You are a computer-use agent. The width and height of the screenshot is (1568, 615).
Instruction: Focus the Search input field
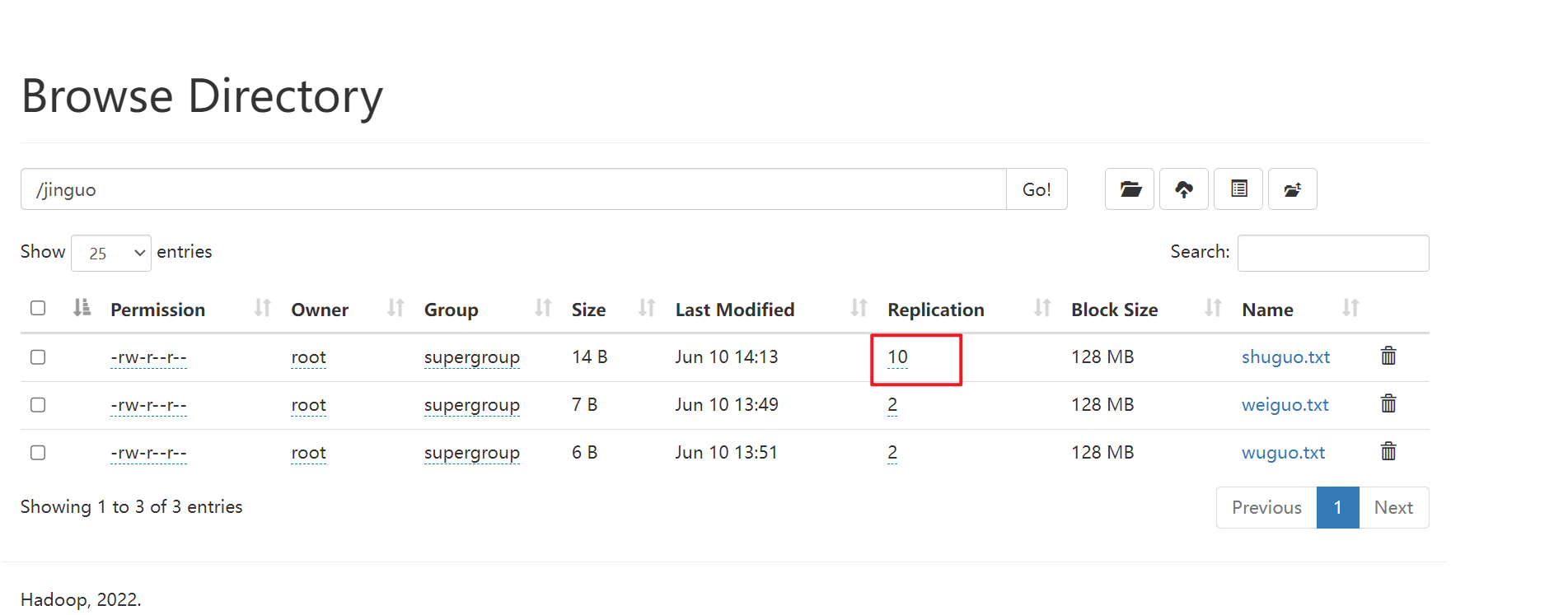[x=1332, y=253]
